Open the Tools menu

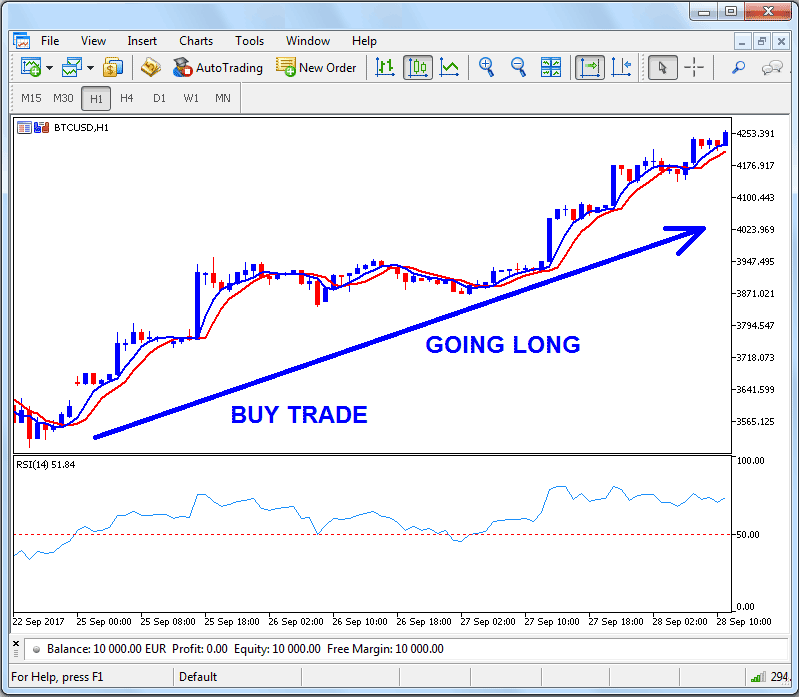(x=249, y=41)
